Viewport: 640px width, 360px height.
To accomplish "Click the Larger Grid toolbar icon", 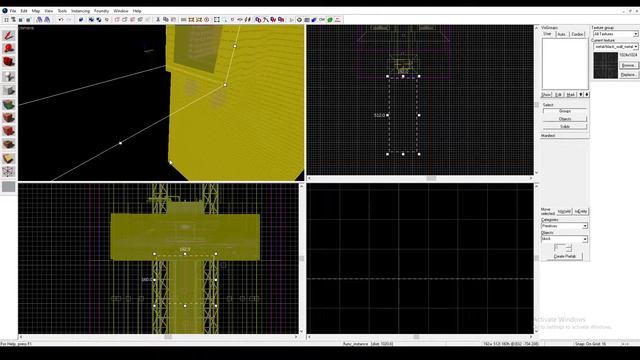I will point(28,20).
